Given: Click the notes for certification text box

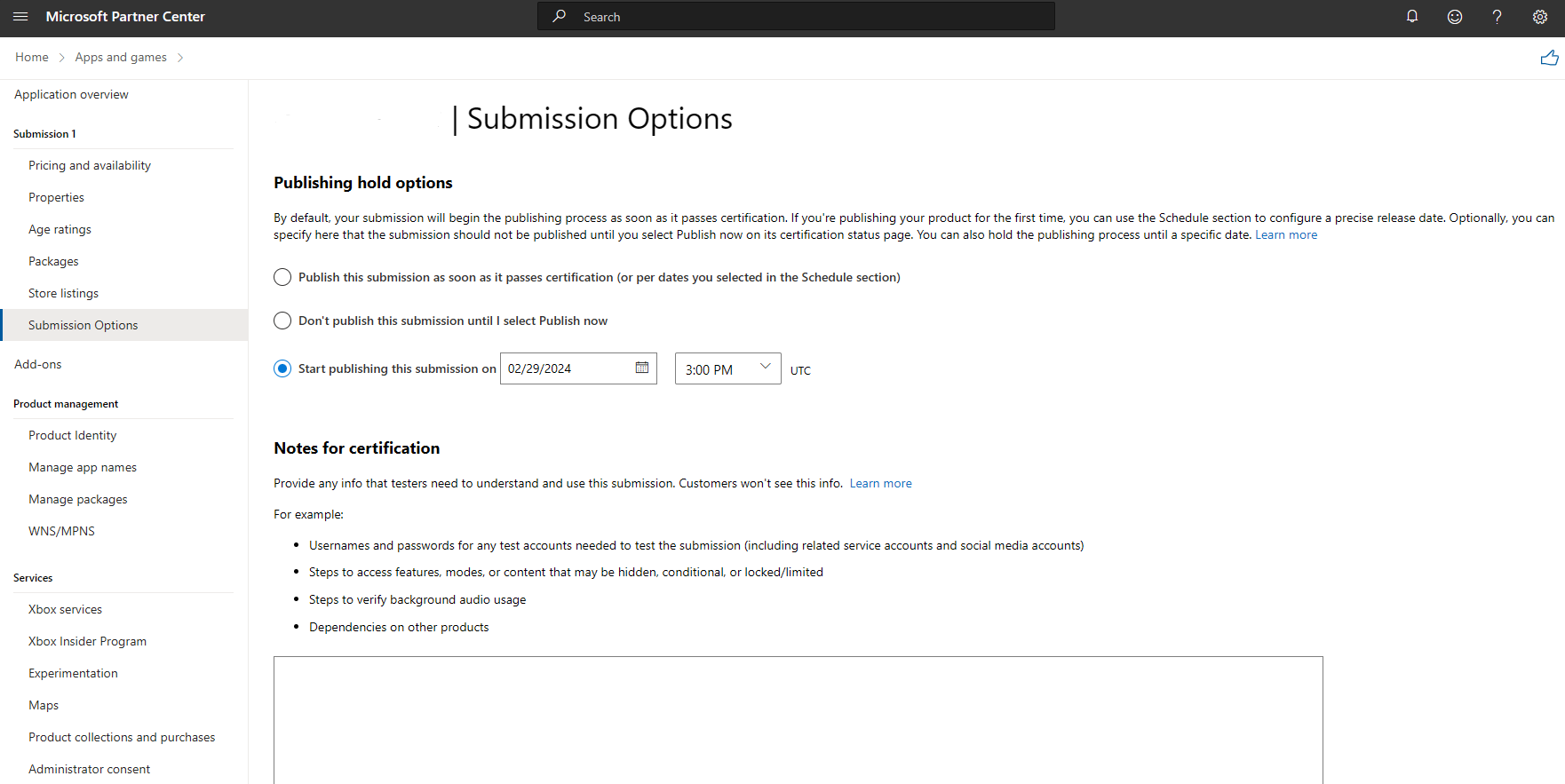Looking at the screenshot, I should click(798, 719).
